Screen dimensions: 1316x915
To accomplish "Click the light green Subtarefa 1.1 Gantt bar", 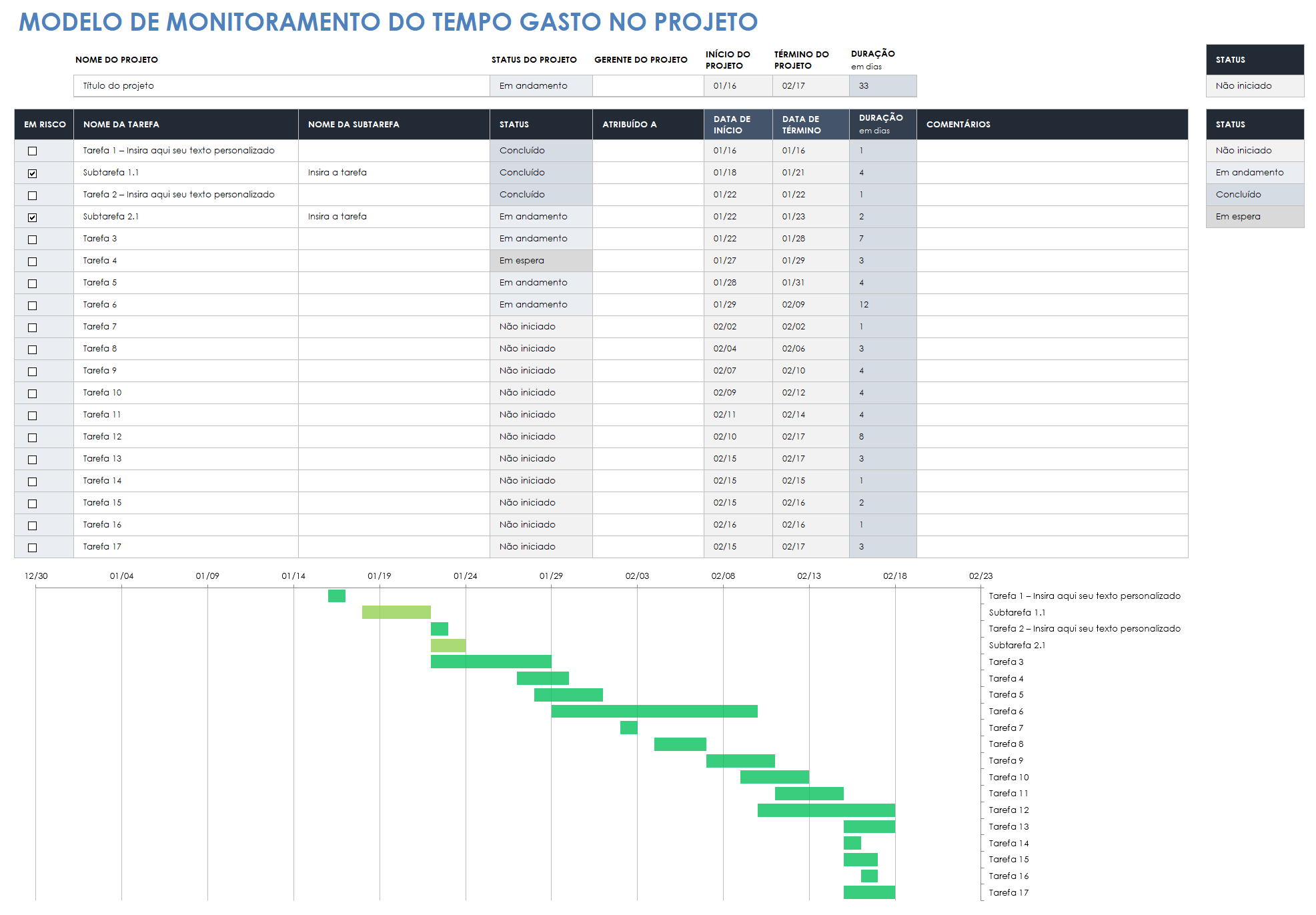I will click(396, 612).
